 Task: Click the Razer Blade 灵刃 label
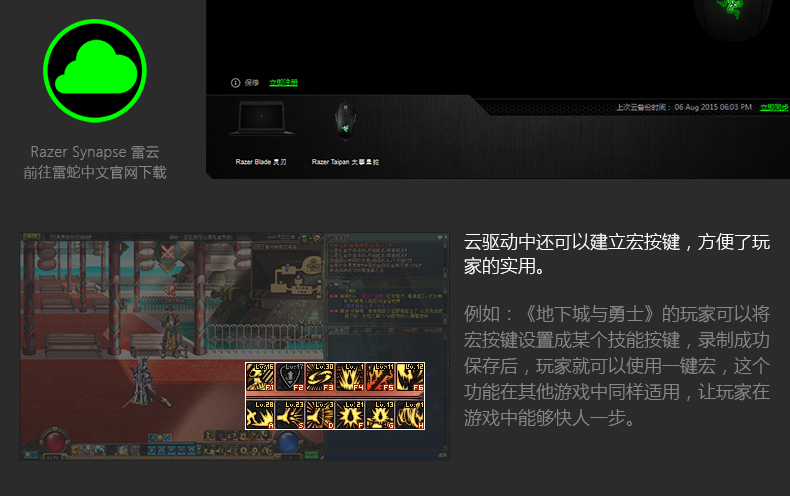(x=261, y=162)
